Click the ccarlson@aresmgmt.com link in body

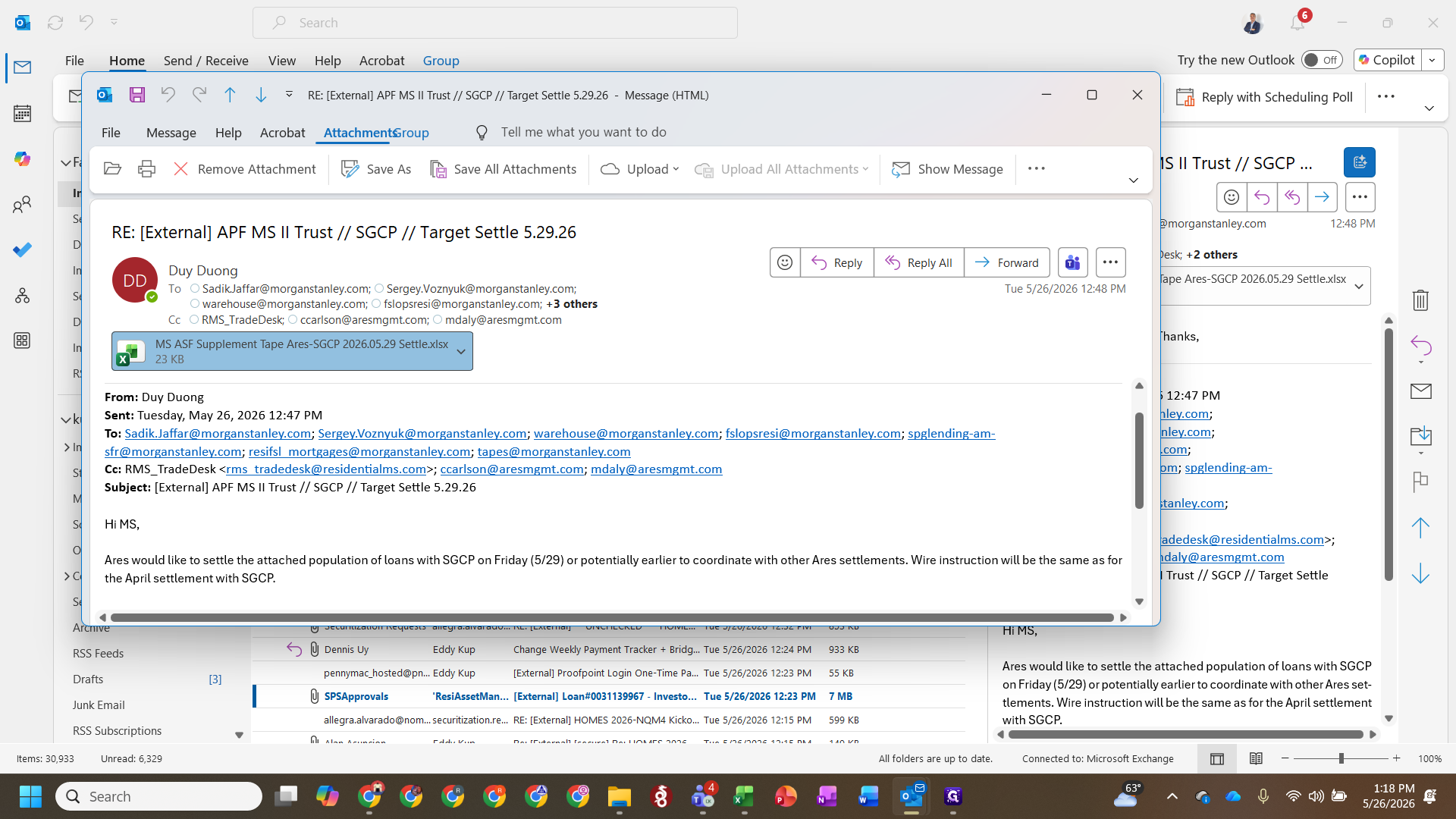coord(512,469)
